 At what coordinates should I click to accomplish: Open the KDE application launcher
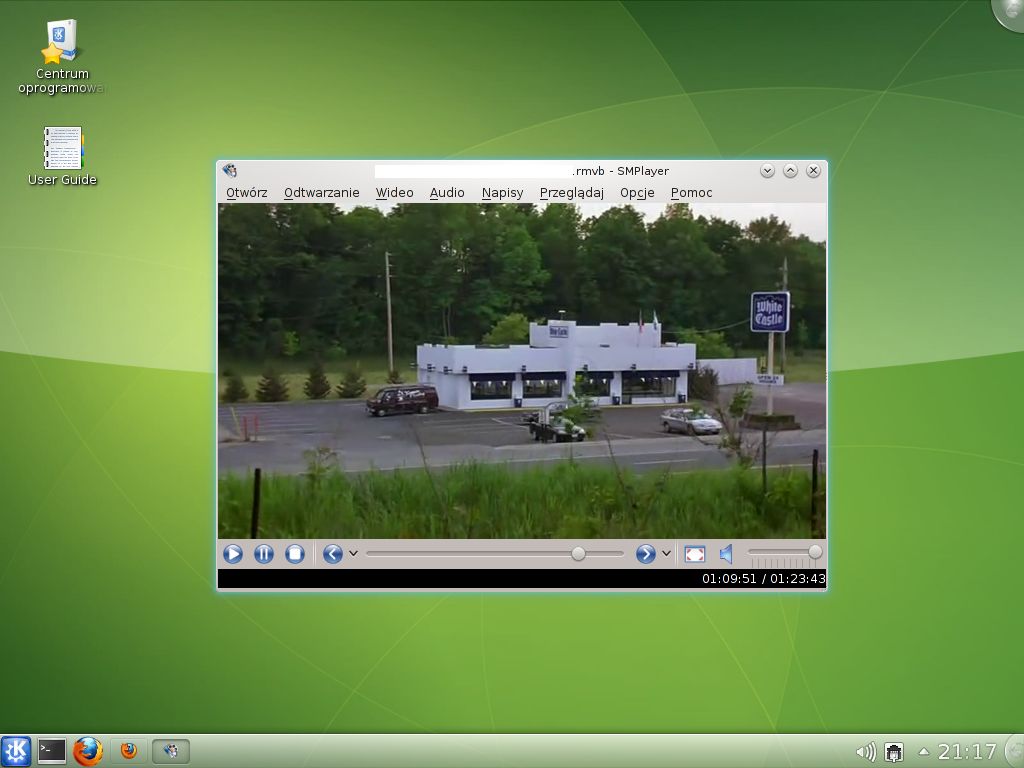[x=16, y=751]
